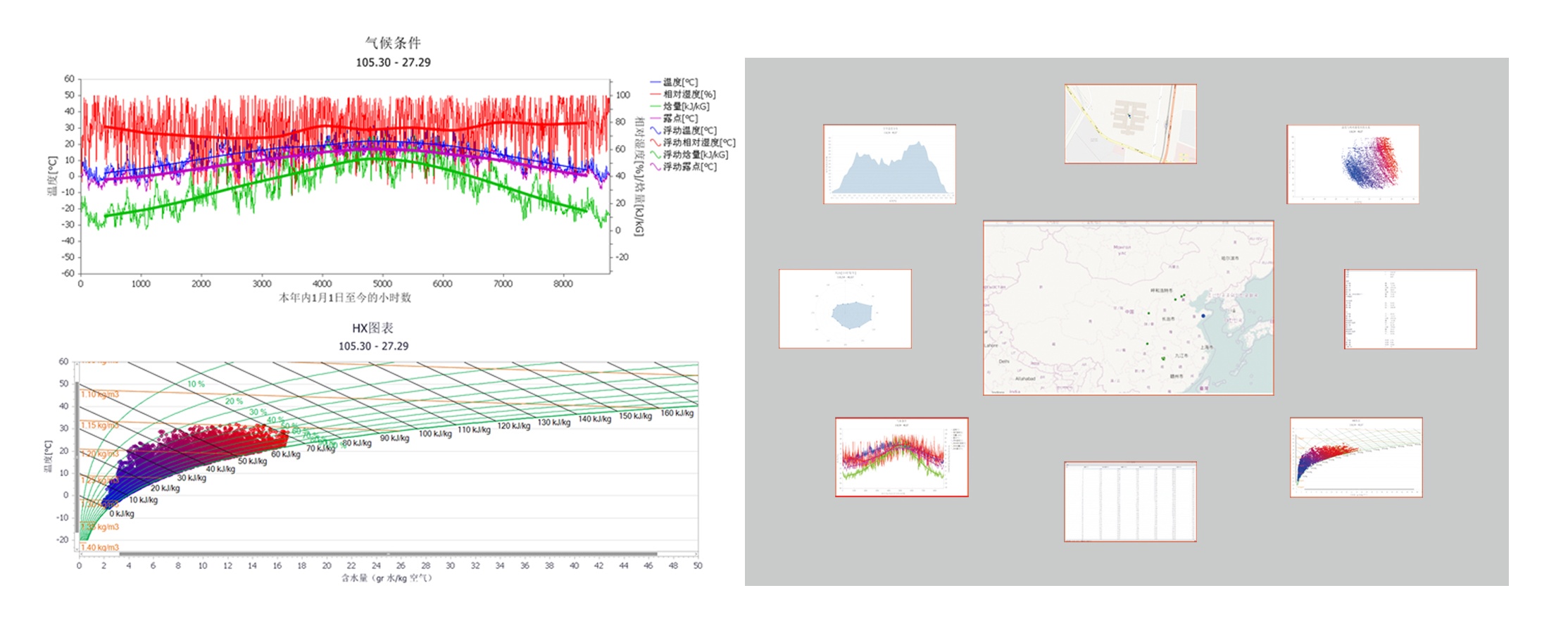Click the blue location dot on China map
Image resolution: width=1568 pixels, height=631 pixels.
point(1203,315)
